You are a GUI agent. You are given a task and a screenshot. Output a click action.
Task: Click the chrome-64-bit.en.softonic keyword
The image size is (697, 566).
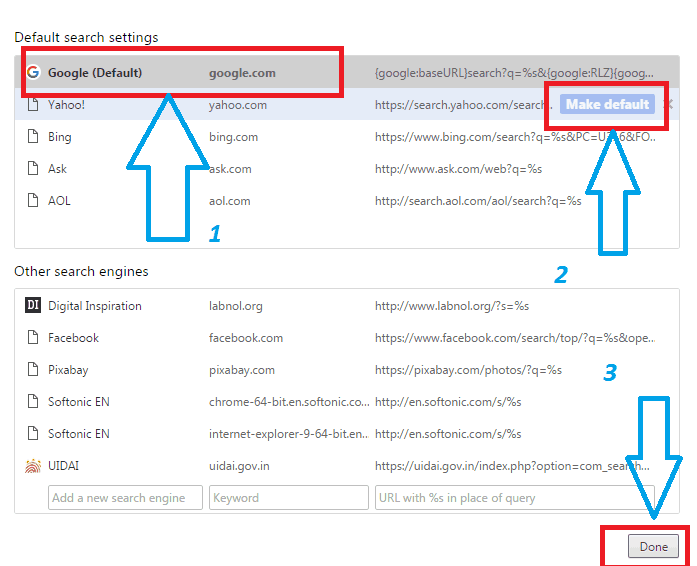(289, 402)
